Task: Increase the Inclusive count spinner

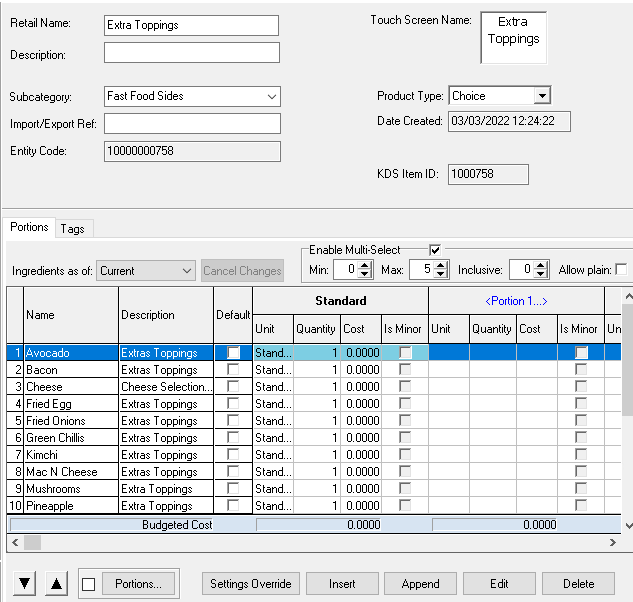Action: 541,265
